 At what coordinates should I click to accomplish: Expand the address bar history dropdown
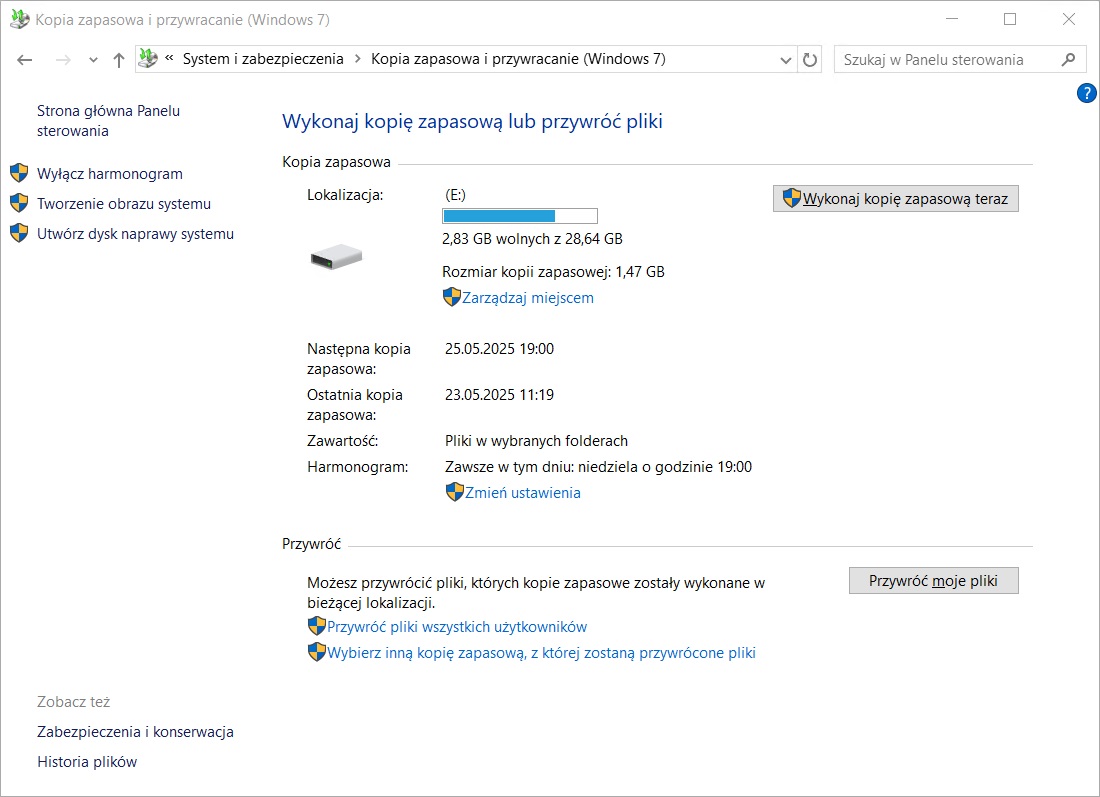tap(786, 60)
